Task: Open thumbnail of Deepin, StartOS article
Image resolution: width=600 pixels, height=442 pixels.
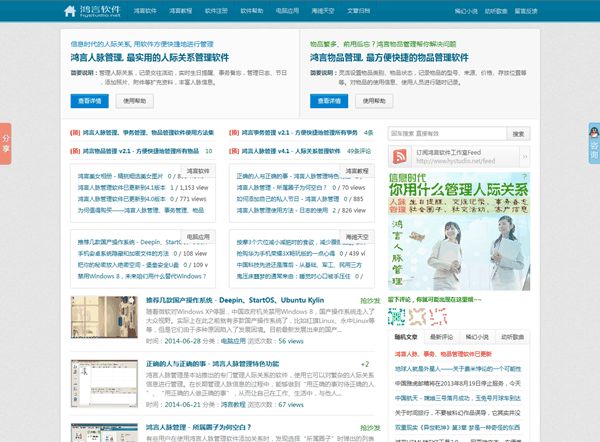Action: click(104, 317)
